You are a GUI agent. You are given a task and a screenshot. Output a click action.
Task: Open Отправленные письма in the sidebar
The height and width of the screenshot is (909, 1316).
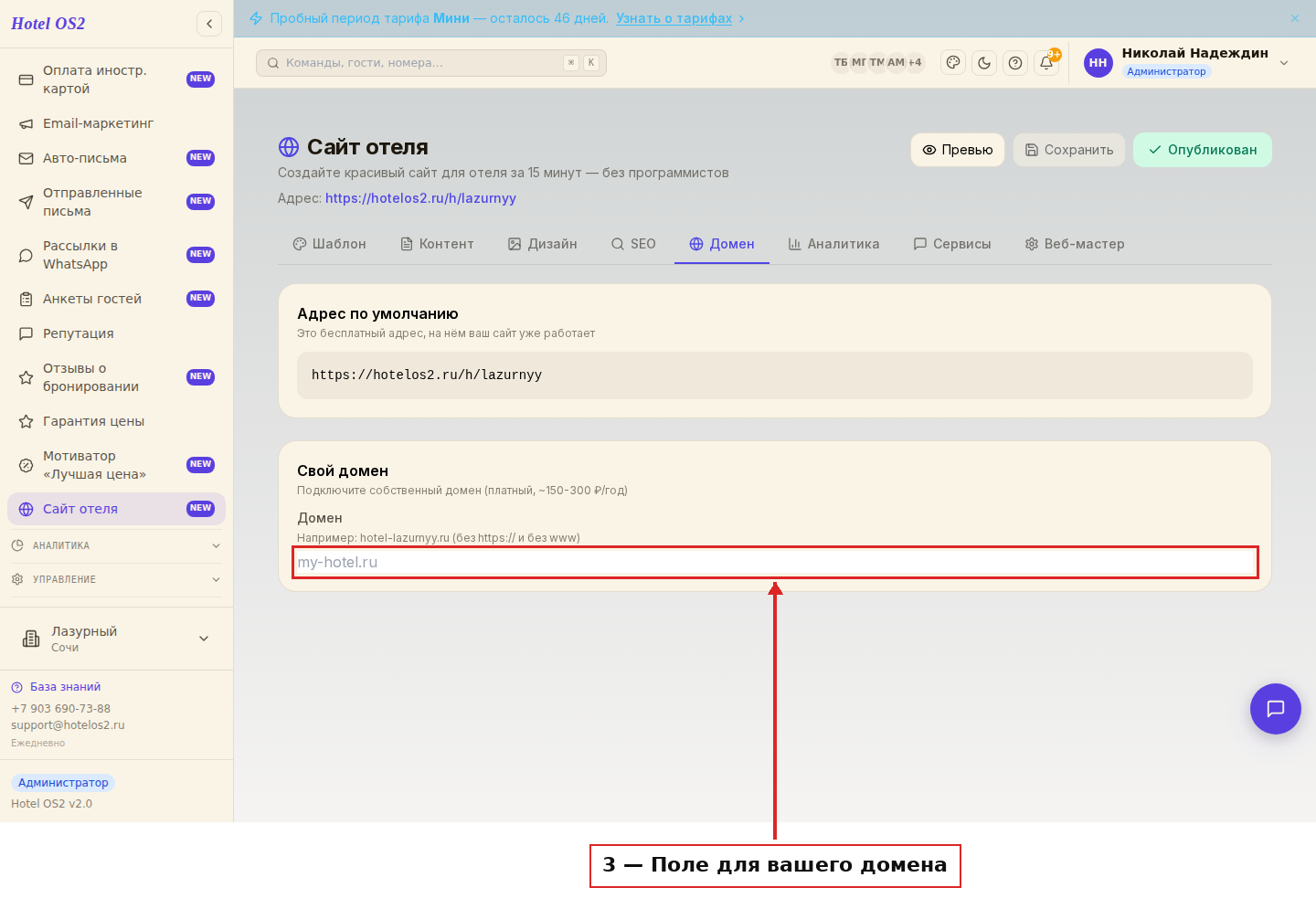(116, 202)
